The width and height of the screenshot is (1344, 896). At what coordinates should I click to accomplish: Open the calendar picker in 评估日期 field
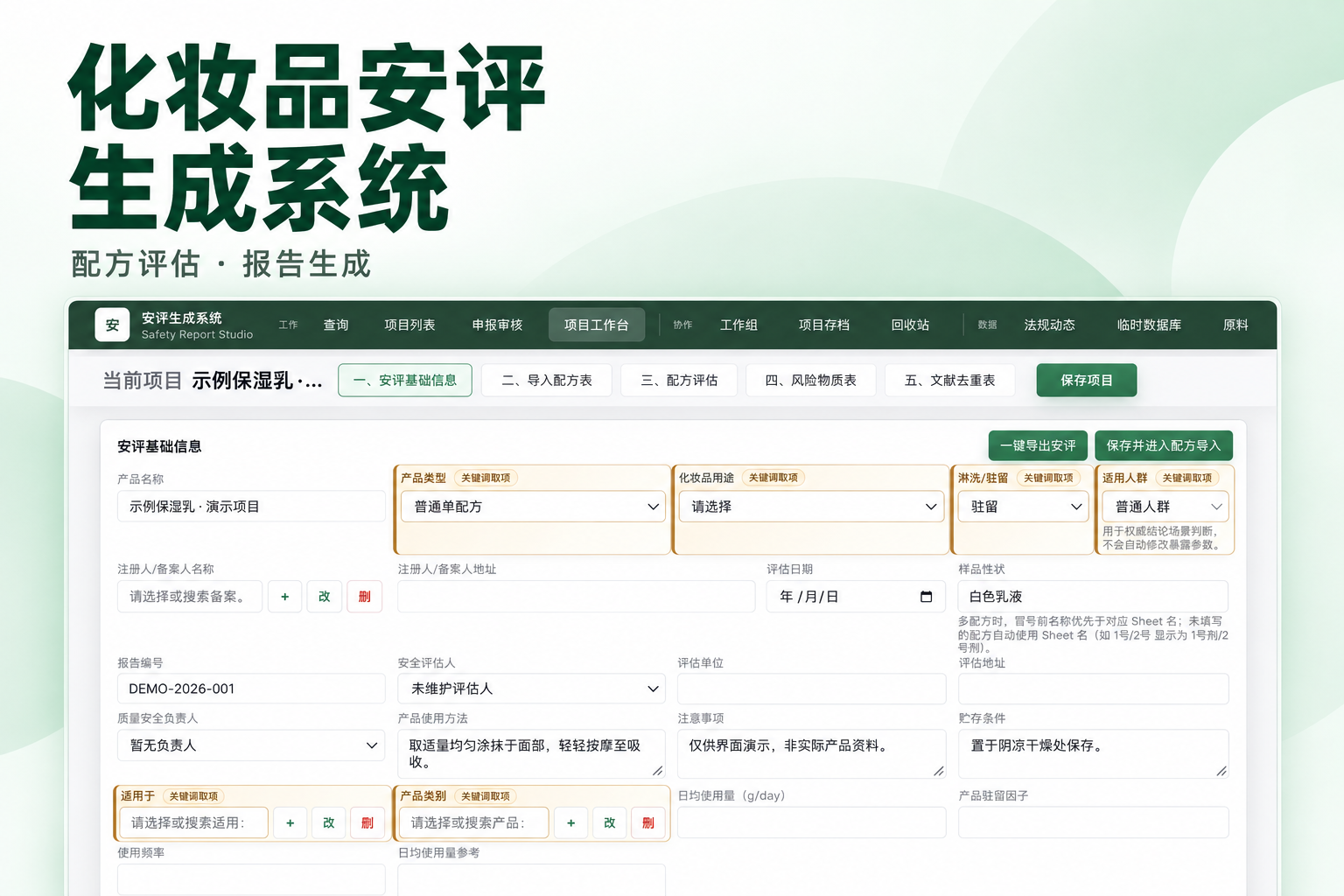[x=926, y=597]
